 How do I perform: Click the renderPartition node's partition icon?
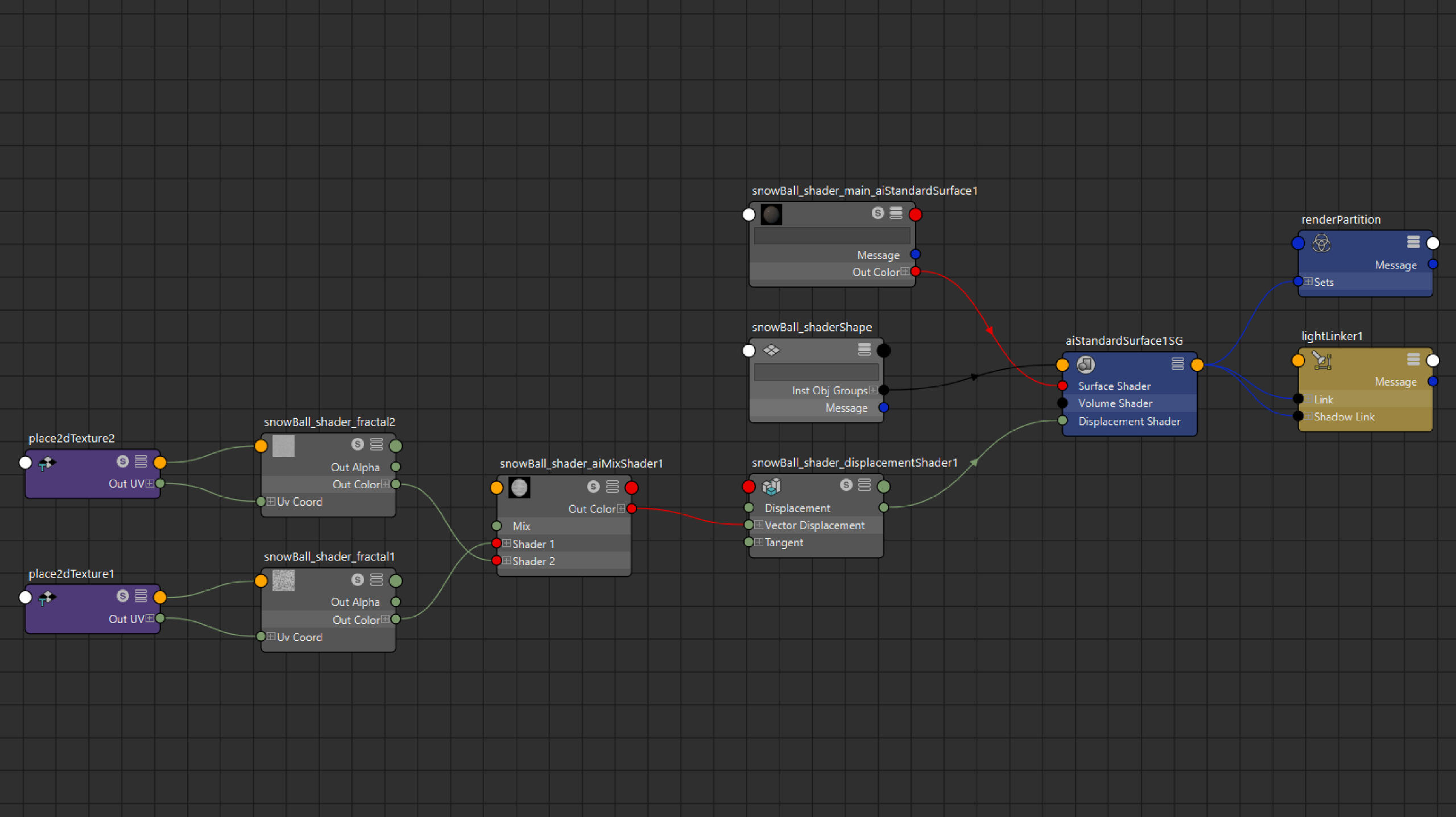(1321, 244)
